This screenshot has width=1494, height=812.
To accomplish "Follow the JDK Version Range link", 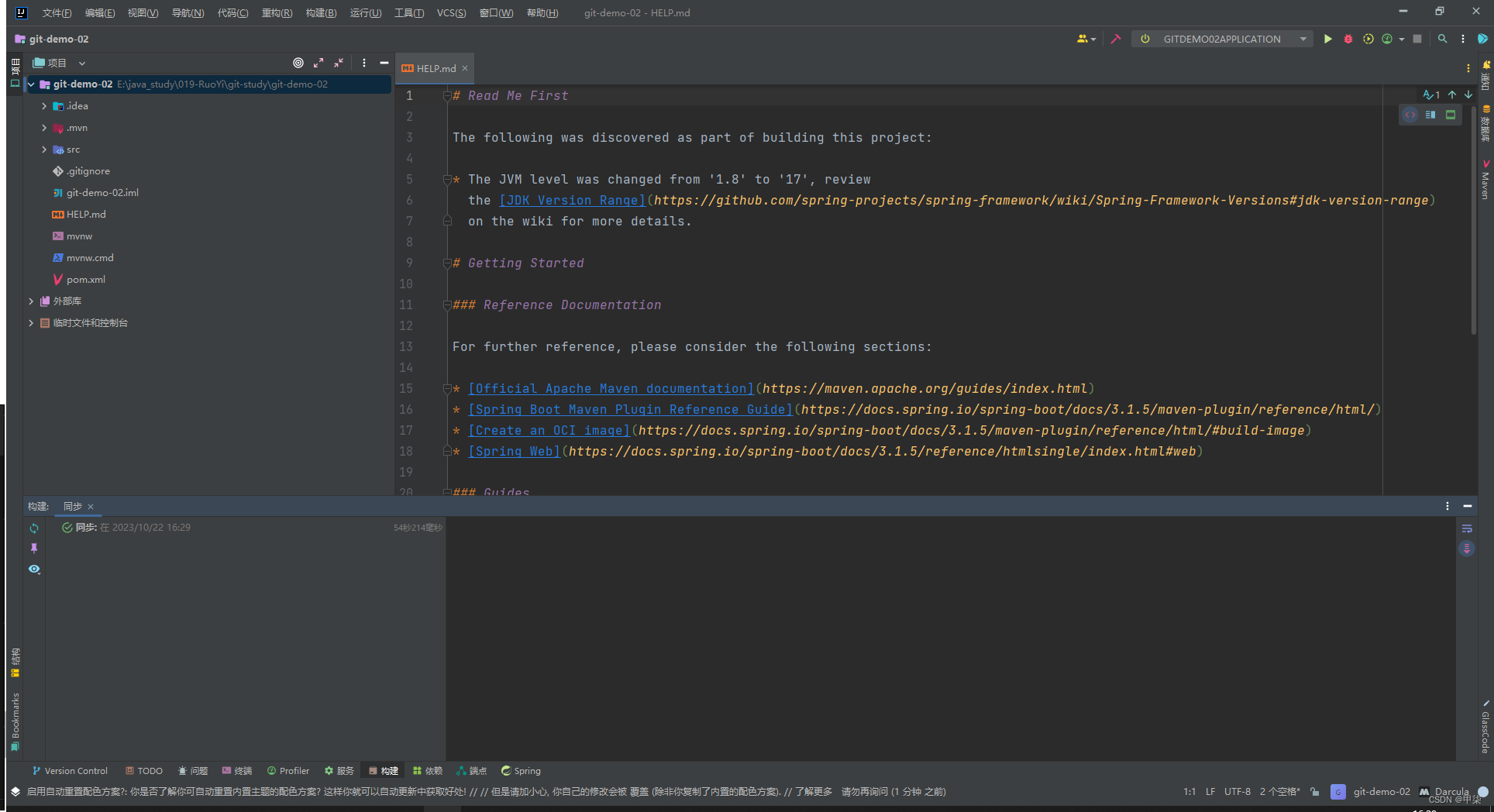I will pos(572,201).
